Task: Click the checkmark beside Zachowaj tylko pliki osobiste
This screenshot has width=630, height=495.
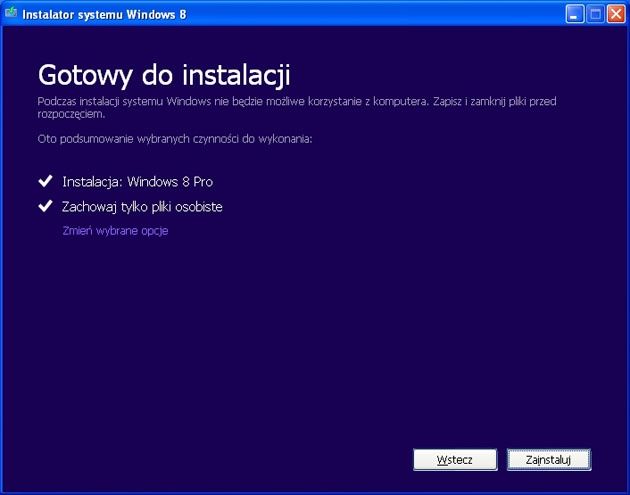Action: 45,206
